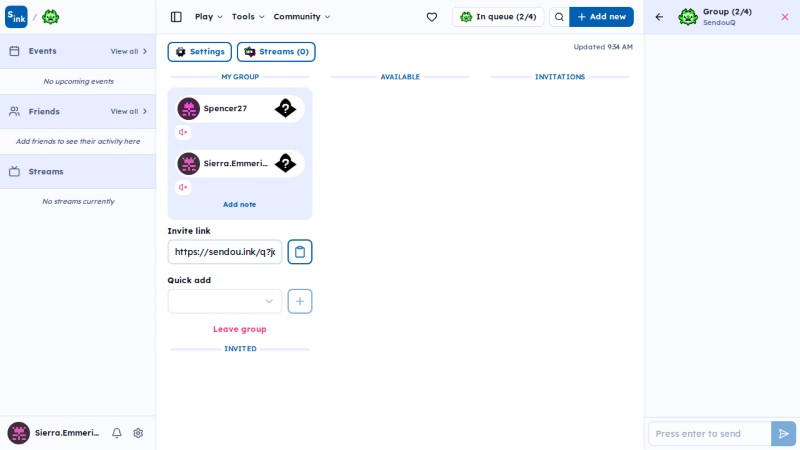Click the invite link text field

pos(224,252)
